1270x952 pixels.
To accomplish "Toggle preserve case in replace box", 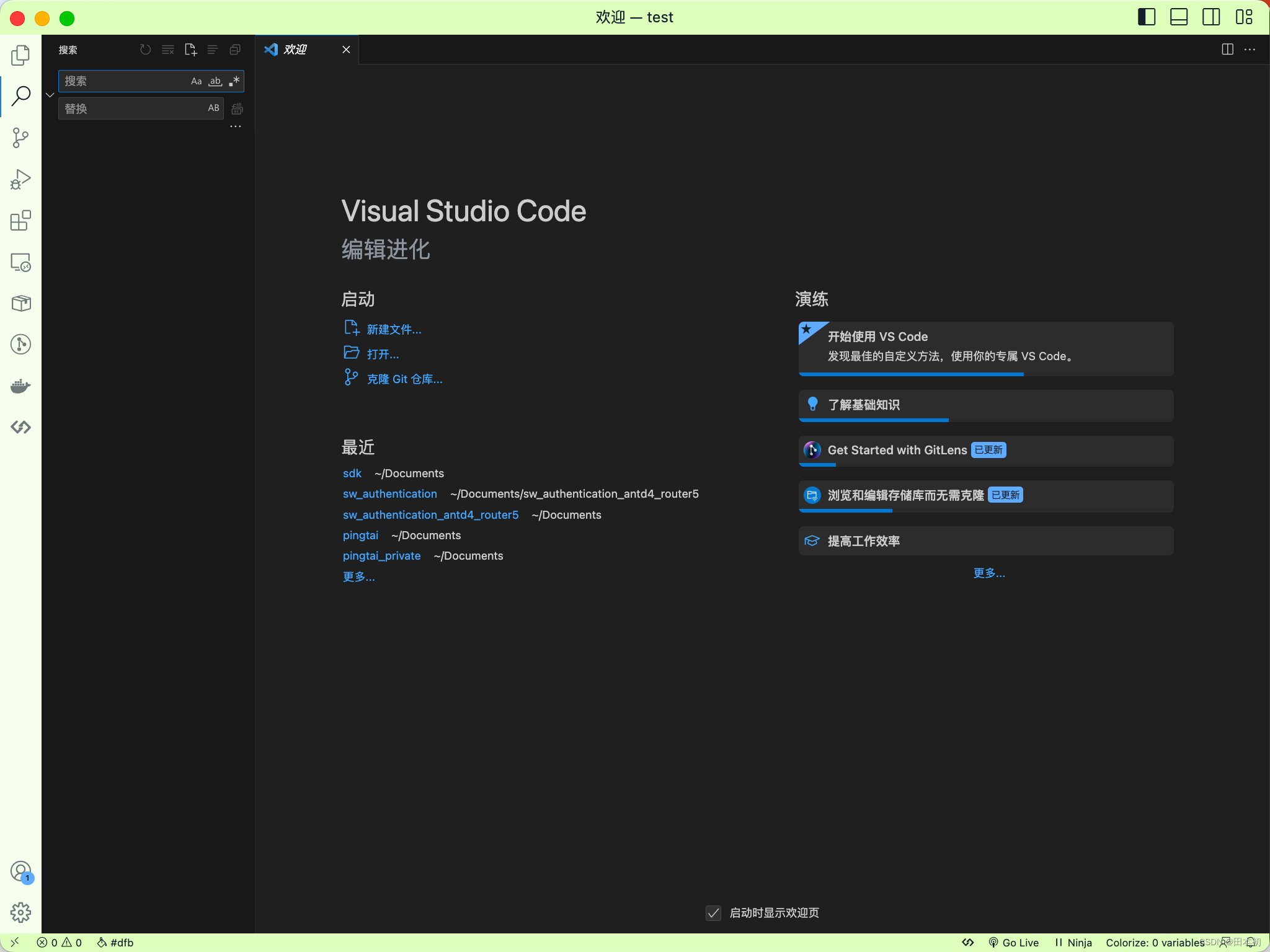I will [x=213, y=108].
